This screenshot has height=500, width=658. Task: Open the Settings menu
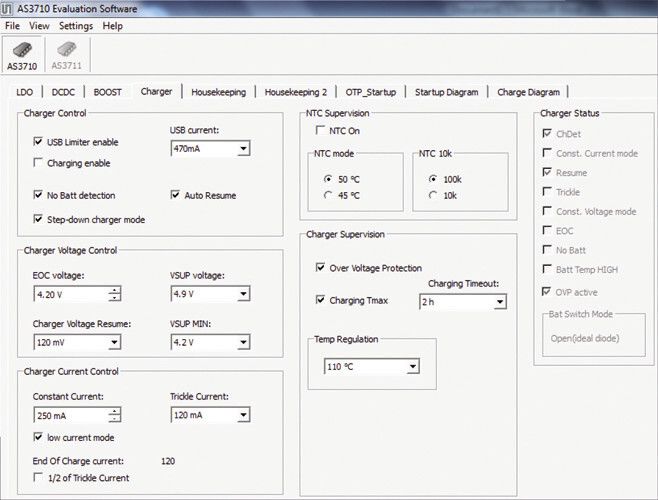point(76,26)
